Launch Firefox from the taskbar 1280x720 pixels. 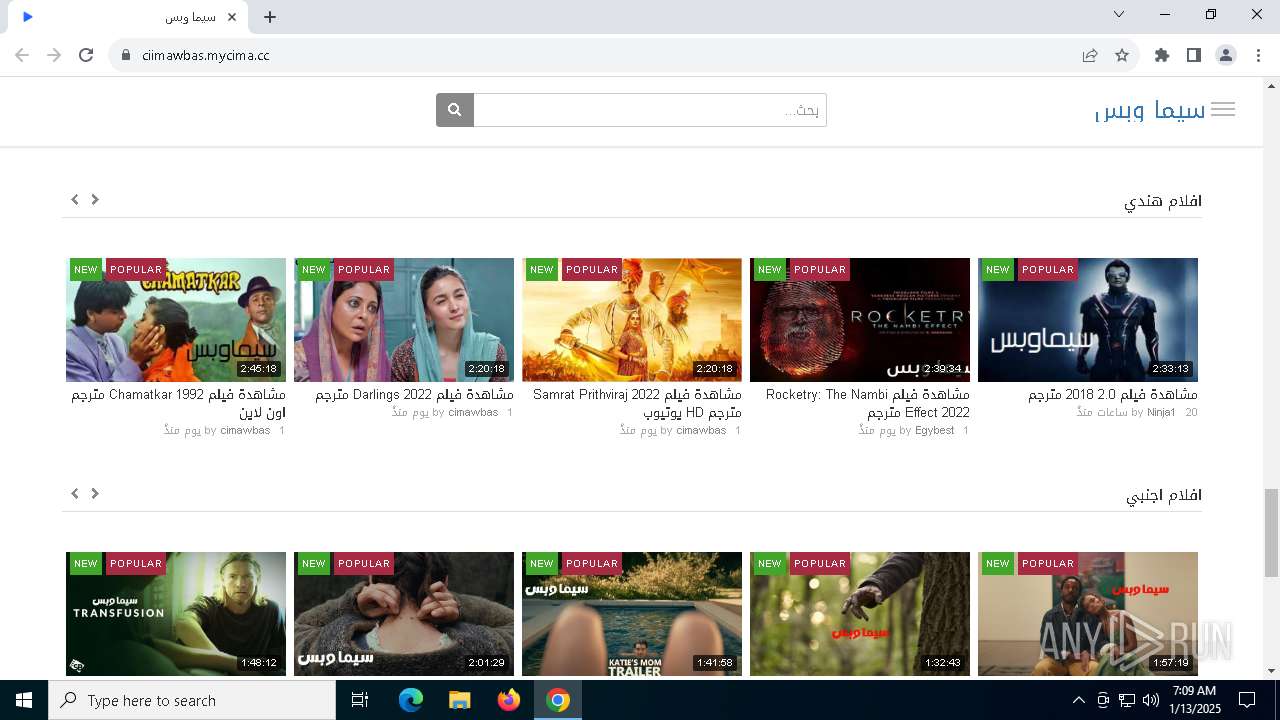(x=509, y=700)
